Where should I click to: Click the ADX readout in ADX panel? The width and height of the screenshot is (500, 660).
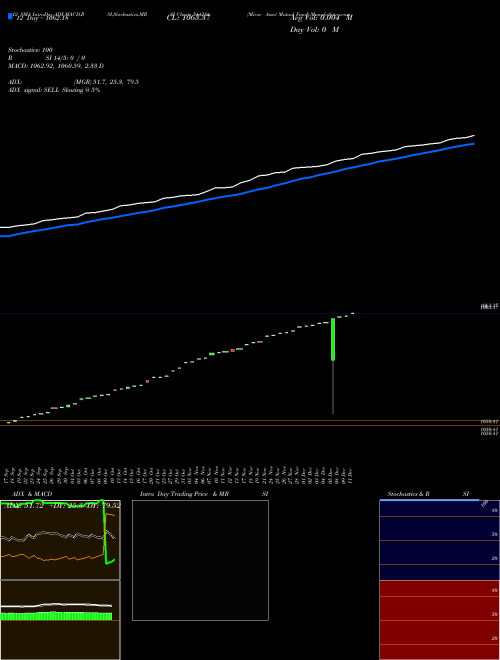coord(62,506)
